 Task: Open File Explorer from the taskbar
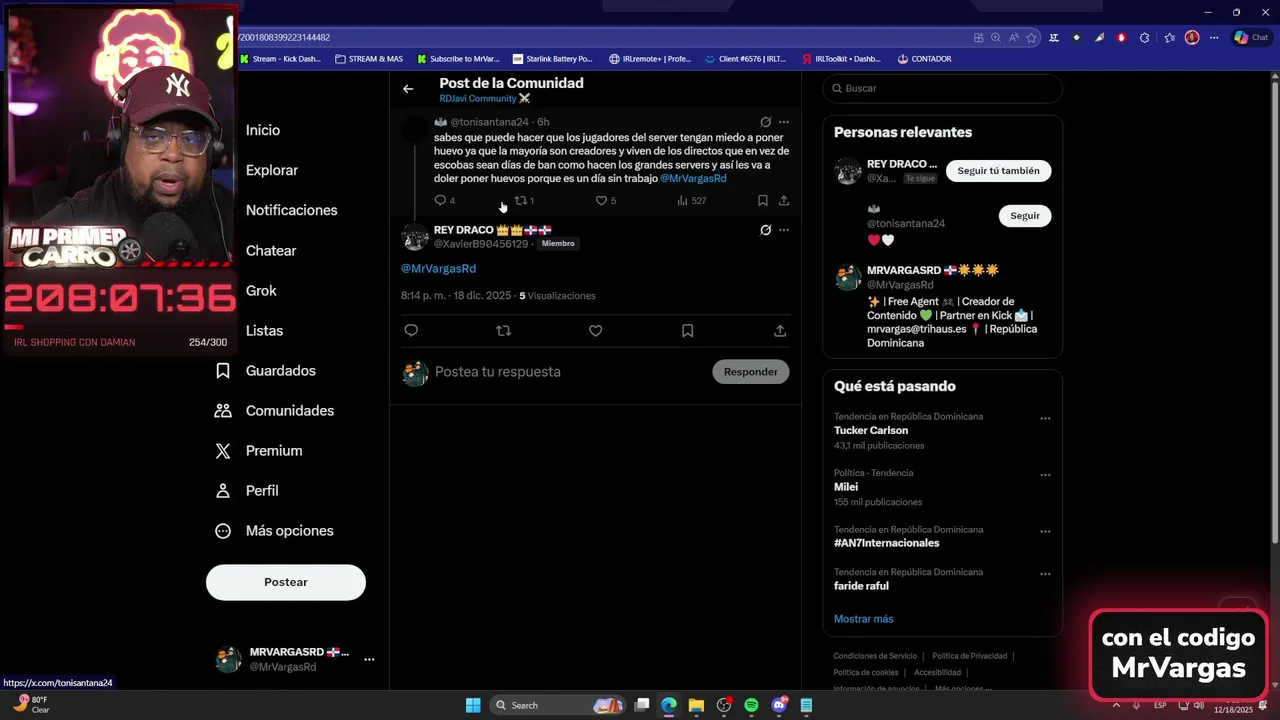click(696, 705)
